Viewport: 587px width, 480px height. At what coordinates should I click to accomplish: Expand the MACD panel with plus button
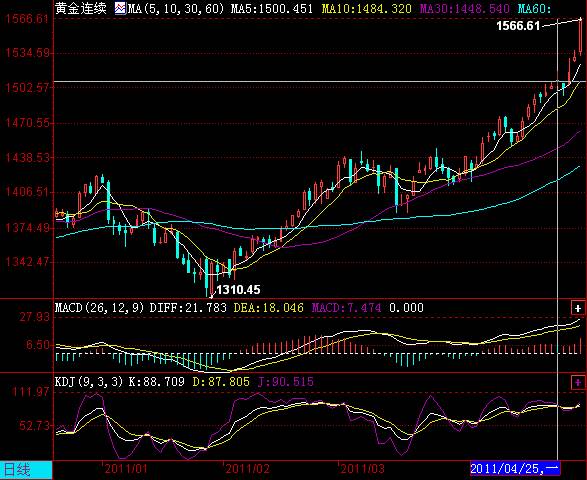(578, 309)
